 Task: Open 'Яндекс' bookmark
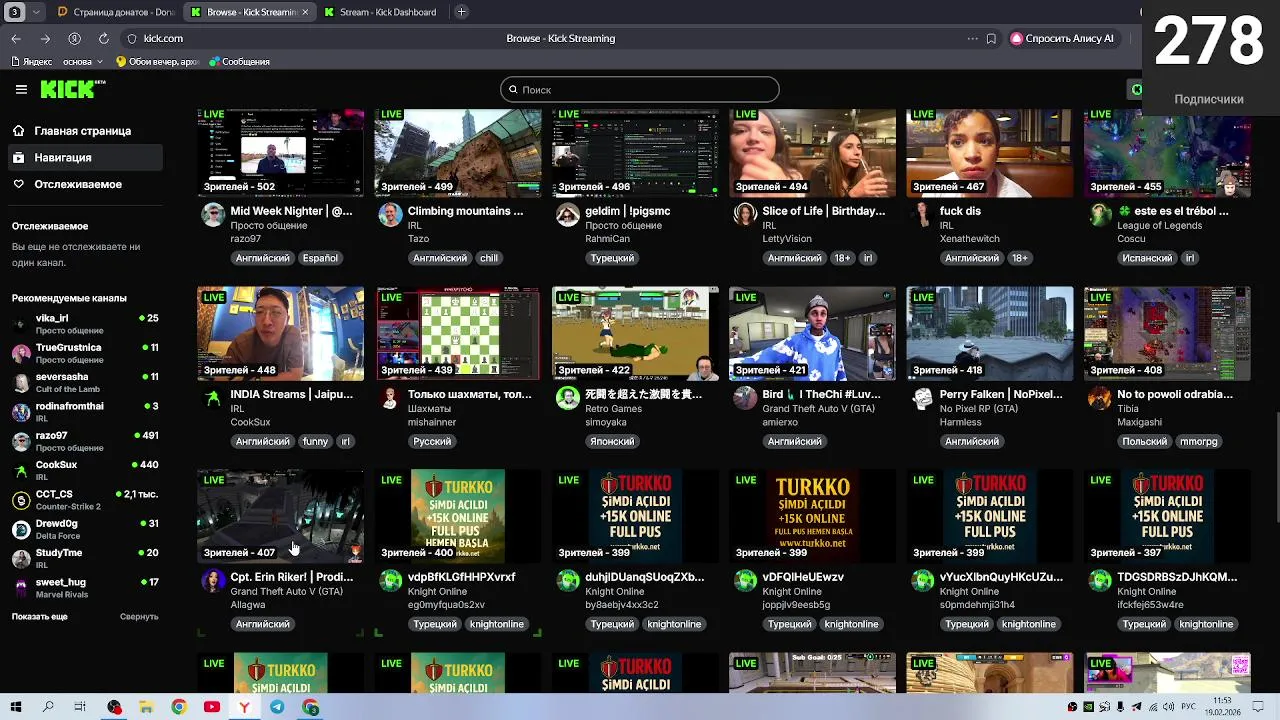point(32,62)
